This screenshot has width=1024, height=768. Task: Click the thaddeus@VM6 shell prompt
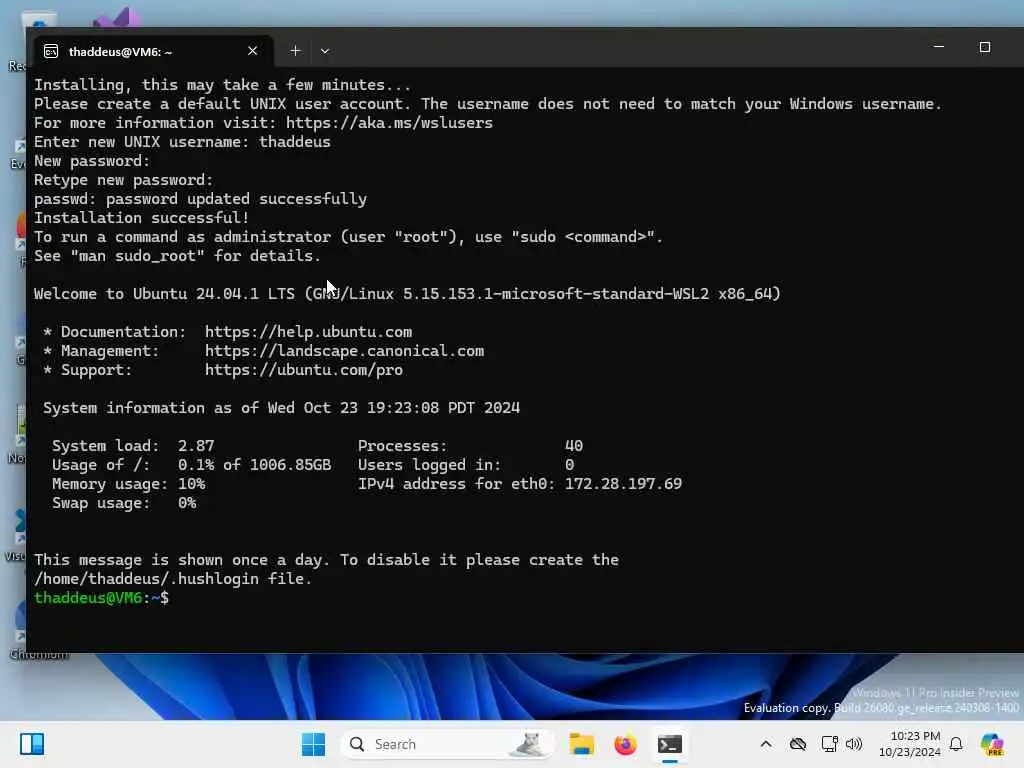(x=101, y=598)
